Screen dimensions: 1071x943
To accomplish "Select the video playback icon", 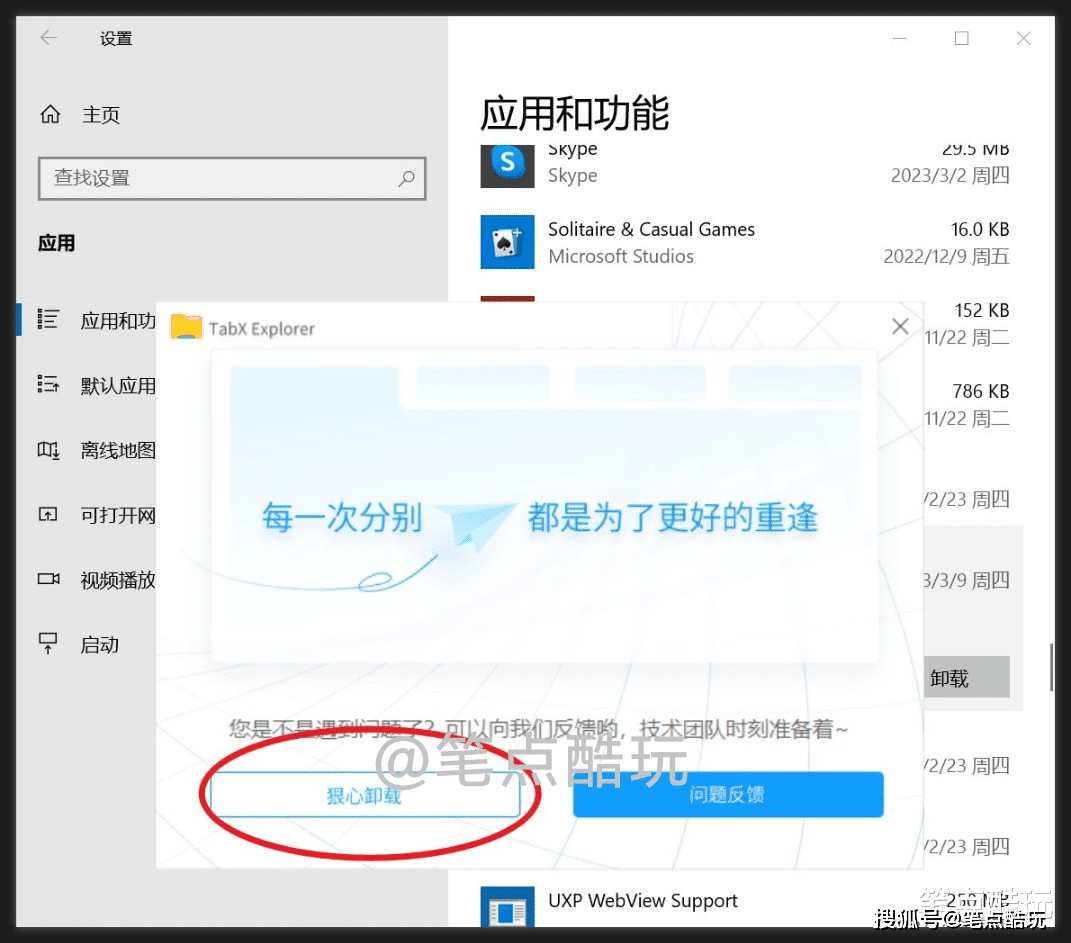I will (x=48, y=579).
